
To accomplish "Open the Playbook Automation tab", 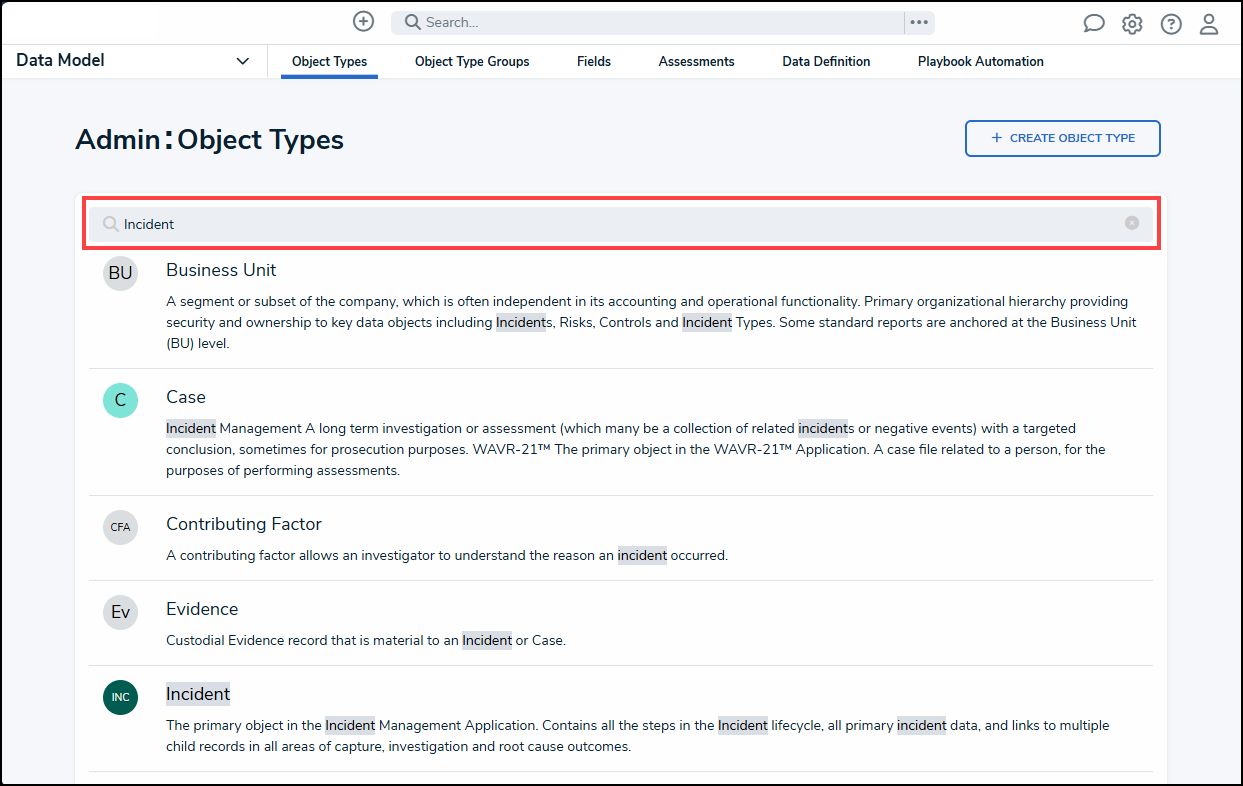I will (x=980, y=62).
